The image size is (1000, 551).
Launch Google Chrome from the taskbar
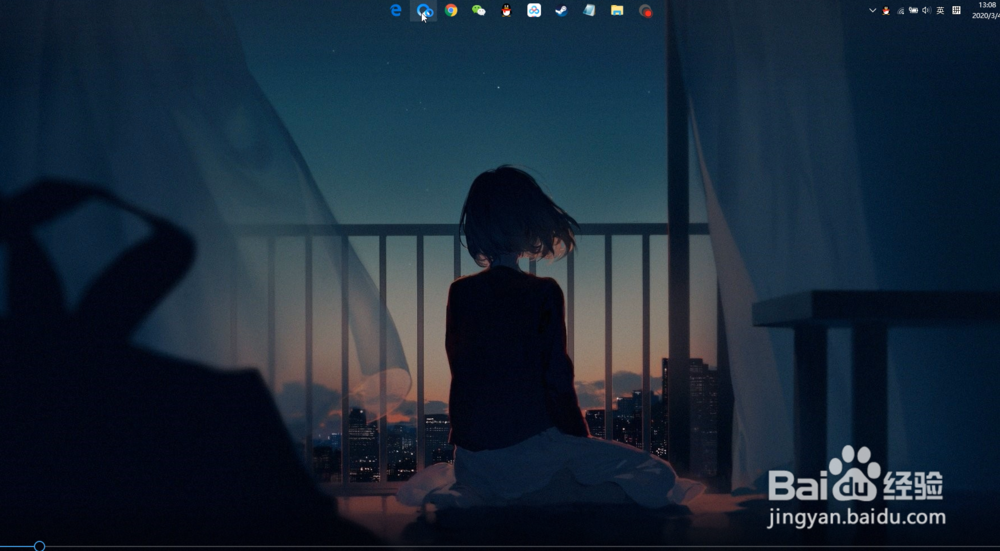tap(452, 10)
